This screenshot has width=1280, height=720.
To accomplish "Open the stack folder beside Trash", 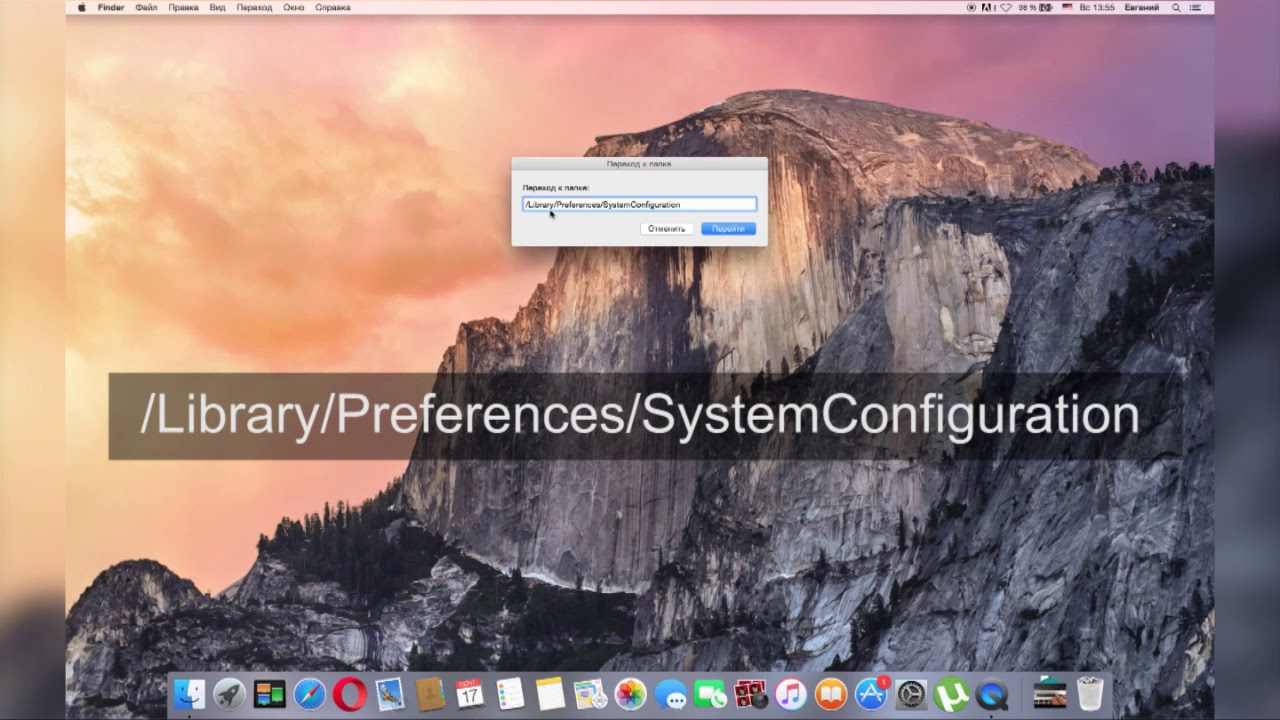I will (x=1049, y=693).
